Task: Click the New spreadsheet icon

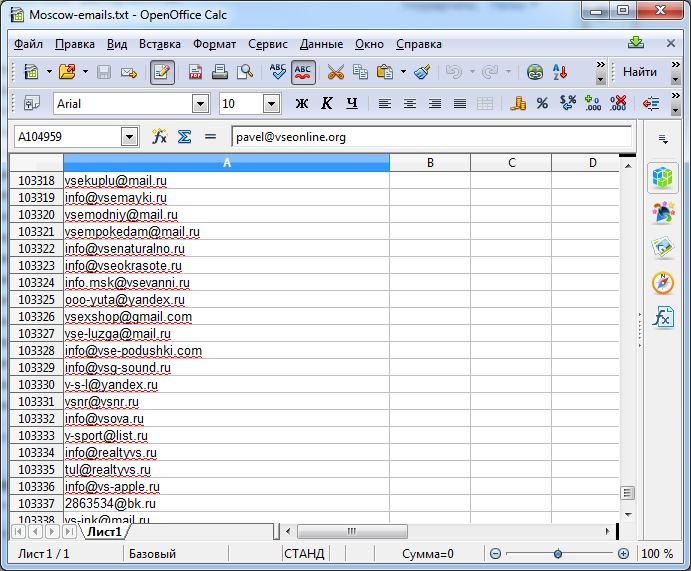Action: 31,72
